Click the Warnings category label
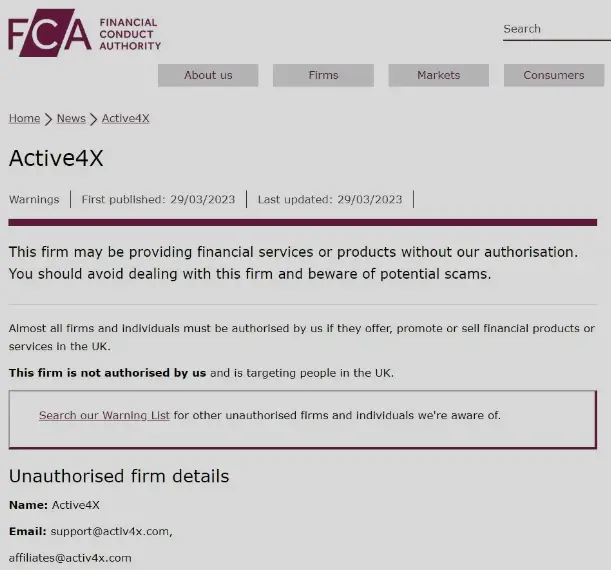The height and width of the screenshot is (570, 611). pos(34,199)
